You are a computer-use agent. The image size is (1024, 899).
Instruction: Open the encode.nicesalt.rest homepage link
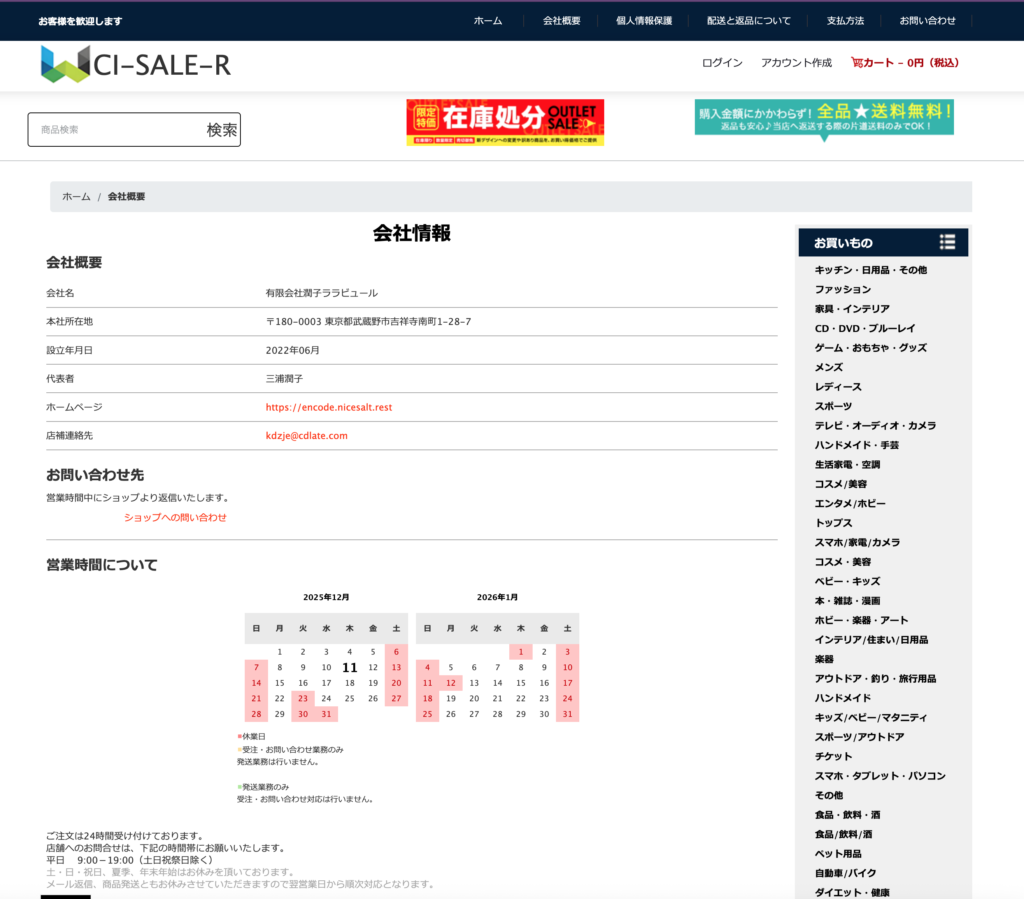click(x=328, y=407)
